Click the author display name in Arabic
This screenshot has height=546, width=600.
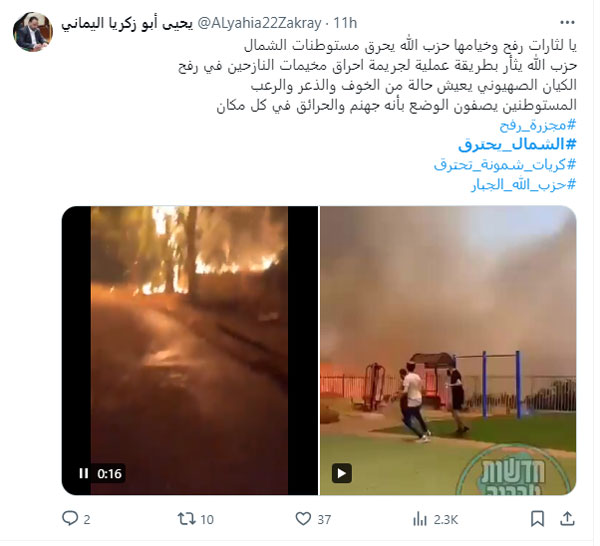click(127, 23)
